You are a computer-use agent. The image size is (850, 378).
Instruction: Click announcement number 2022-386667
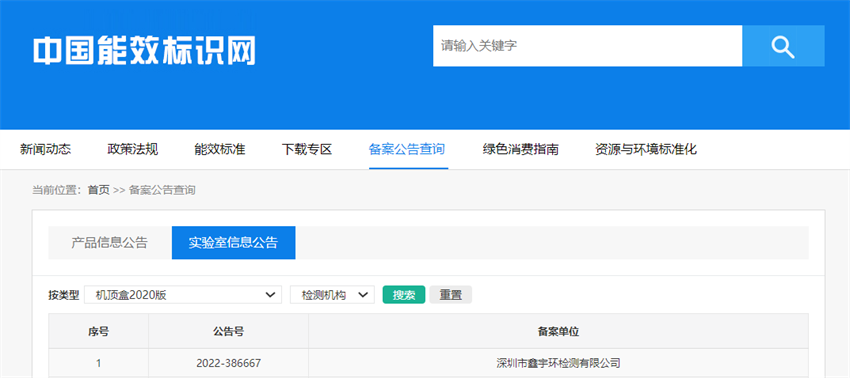tap(228, 363)
